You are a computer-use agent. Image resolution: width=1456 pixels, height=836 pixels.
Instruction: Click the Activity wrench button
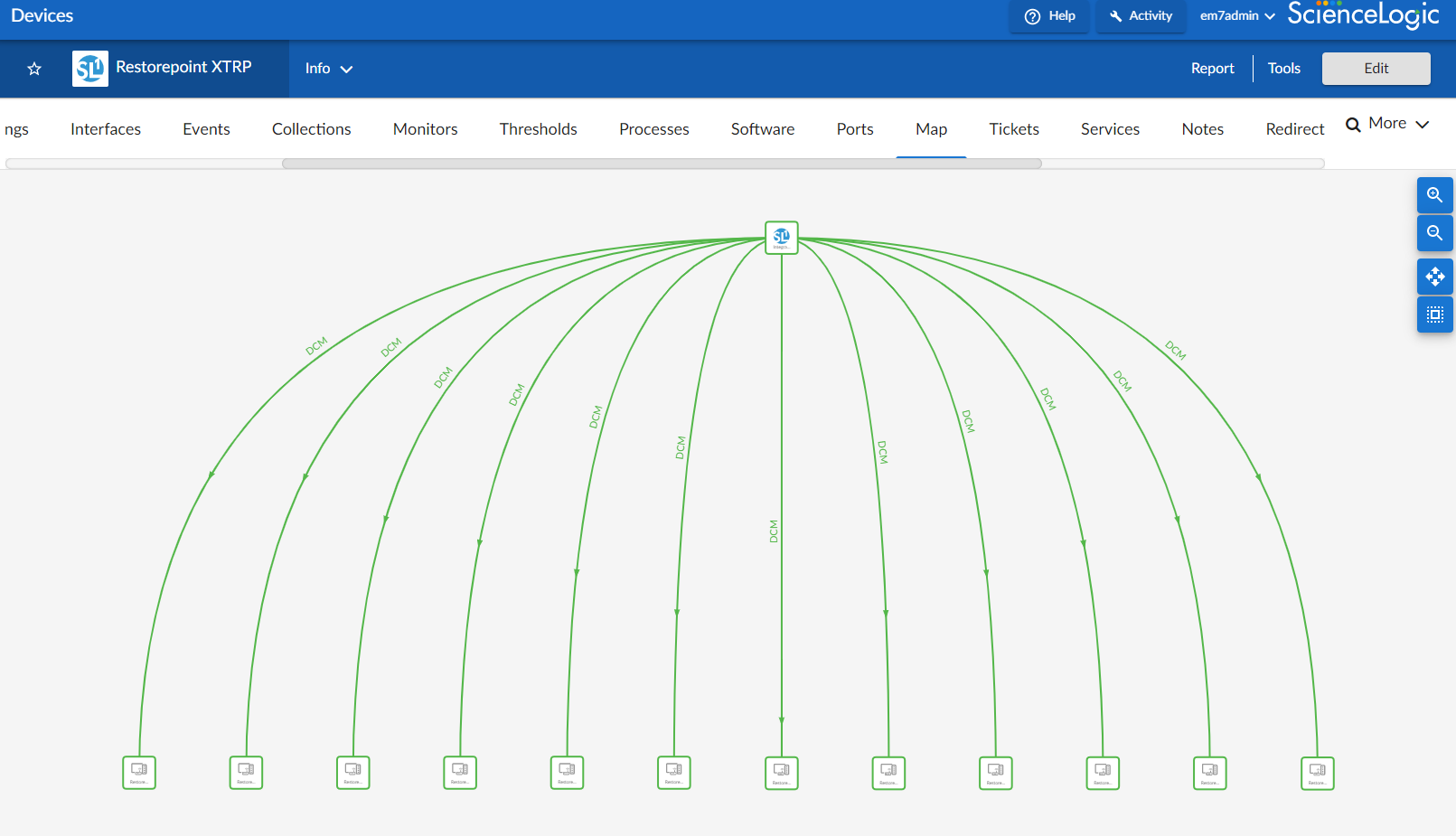[x=1141, y=15]
